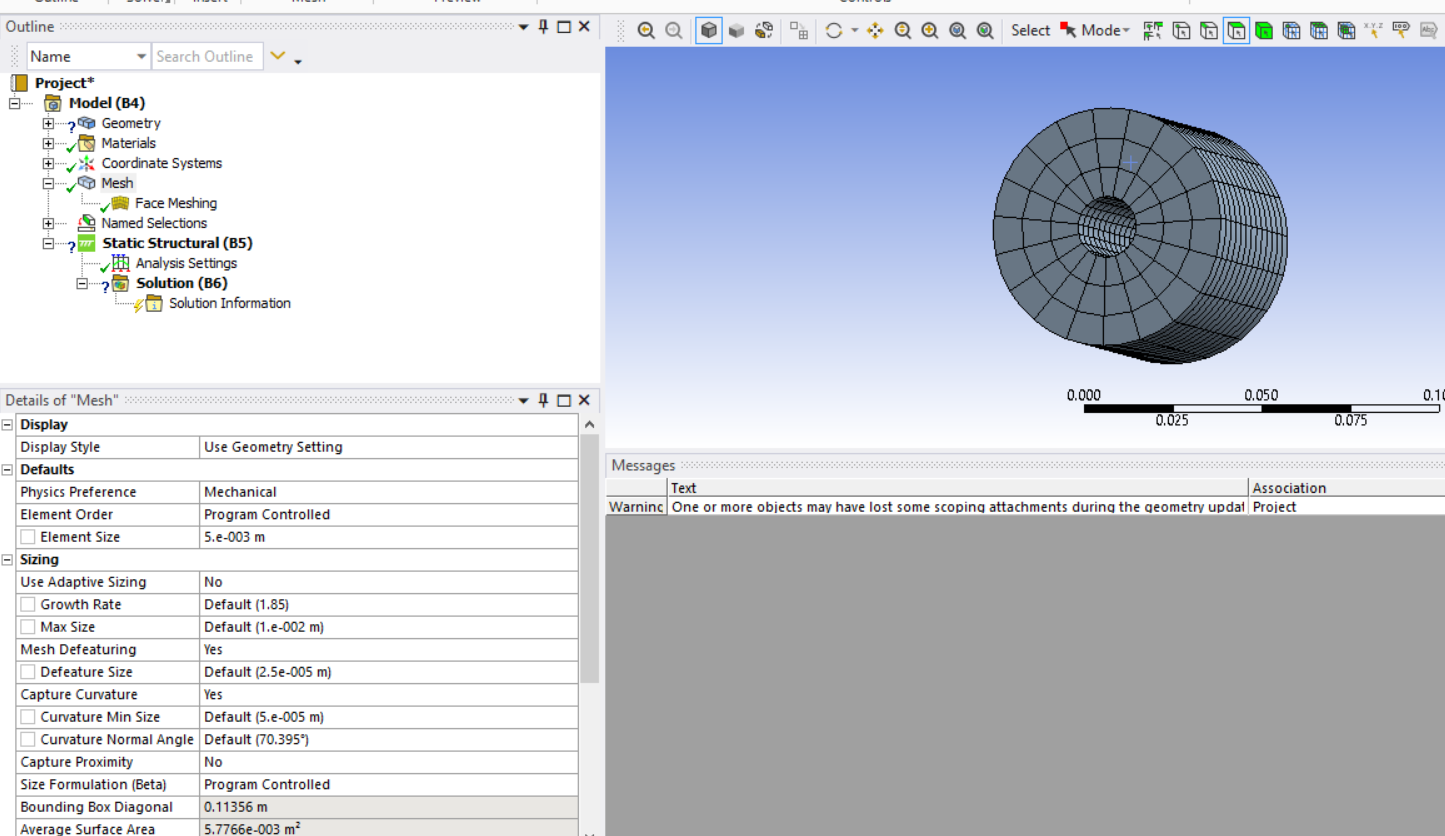This screenshot has height=836, width=1445.
Task: Choose the Face selection filter
Action: [1237, 30]
